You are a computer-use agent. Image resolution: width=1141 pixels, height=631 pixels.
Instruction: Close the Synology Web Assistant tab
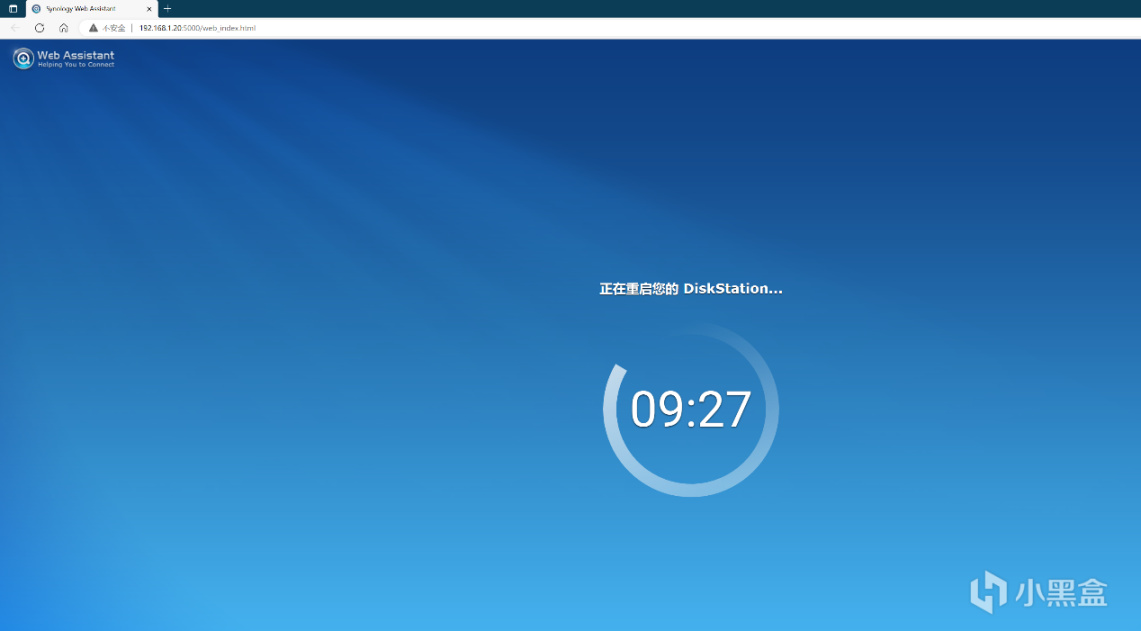click(x=149, y=9)
